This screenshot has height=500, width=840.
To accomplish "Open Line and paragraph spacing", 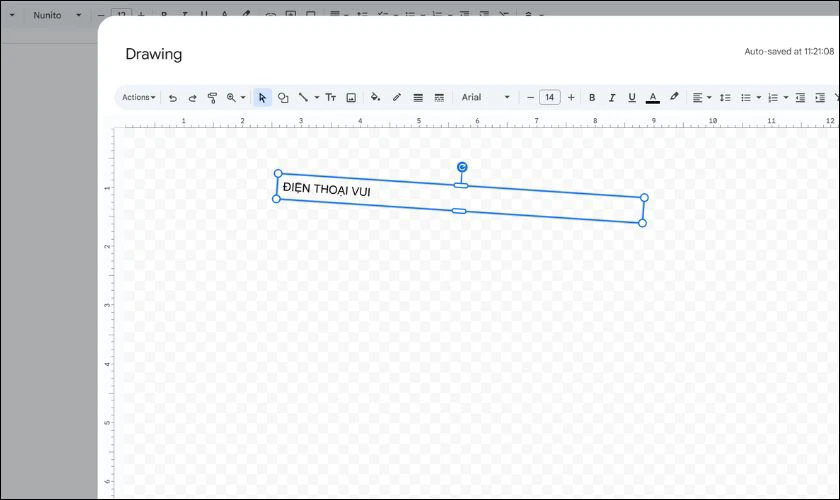I will pos(725,98).
